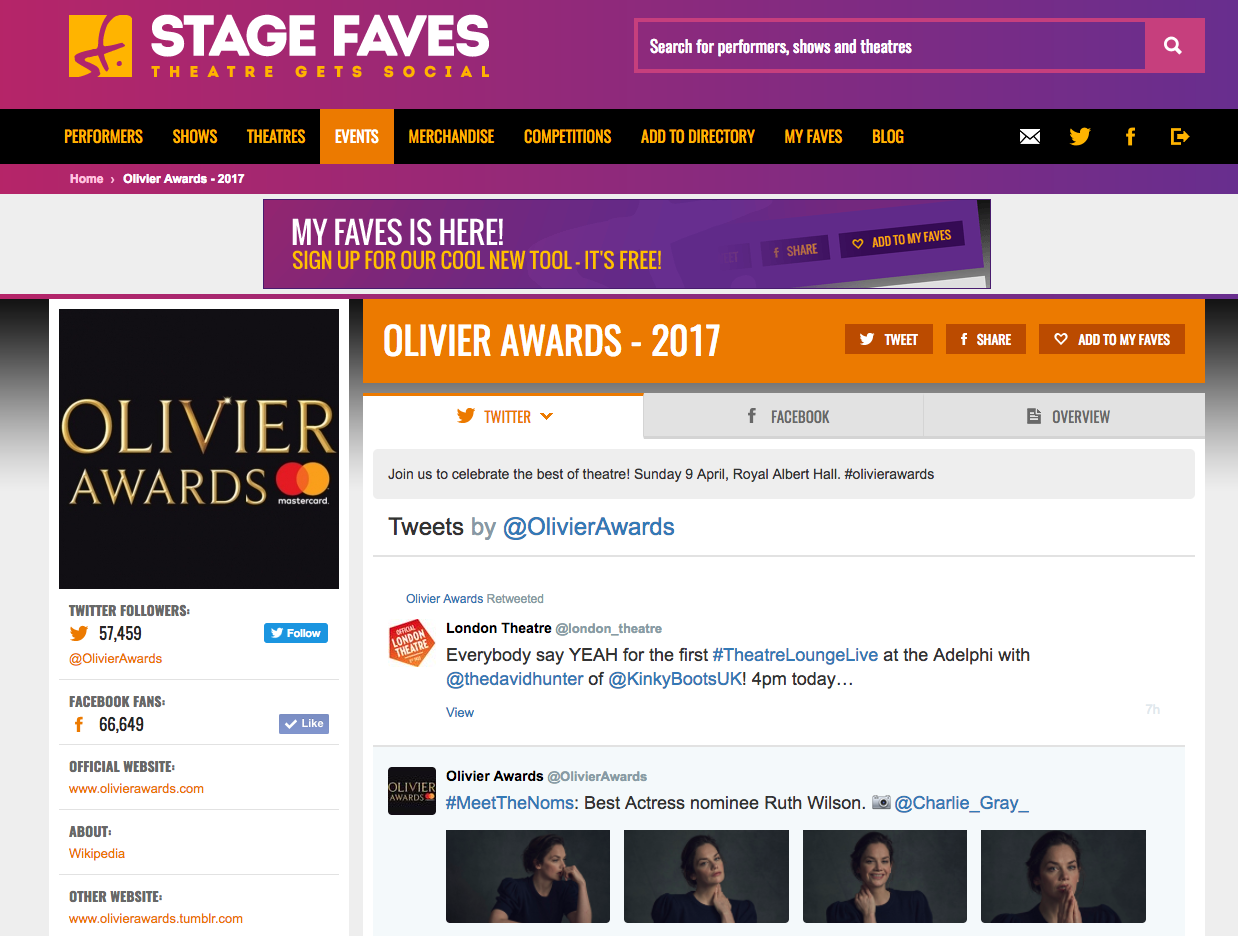Open the @OlivierAwards sidebar link
Image resolution: width=1238 pixels, height=936 pixels.
[x=115, y=659]
